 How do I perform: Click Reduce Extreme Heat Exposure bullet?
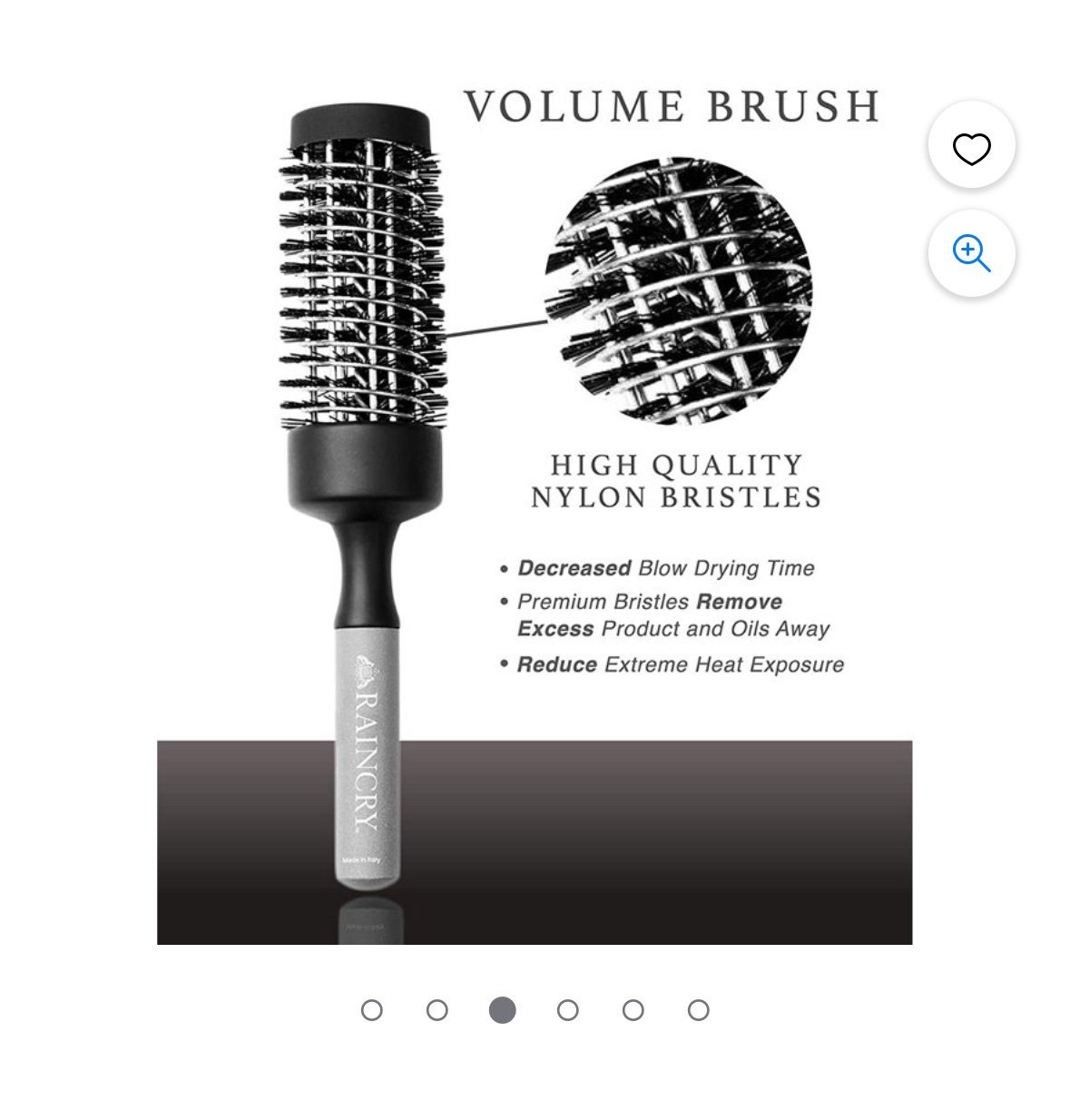[672, 664]
